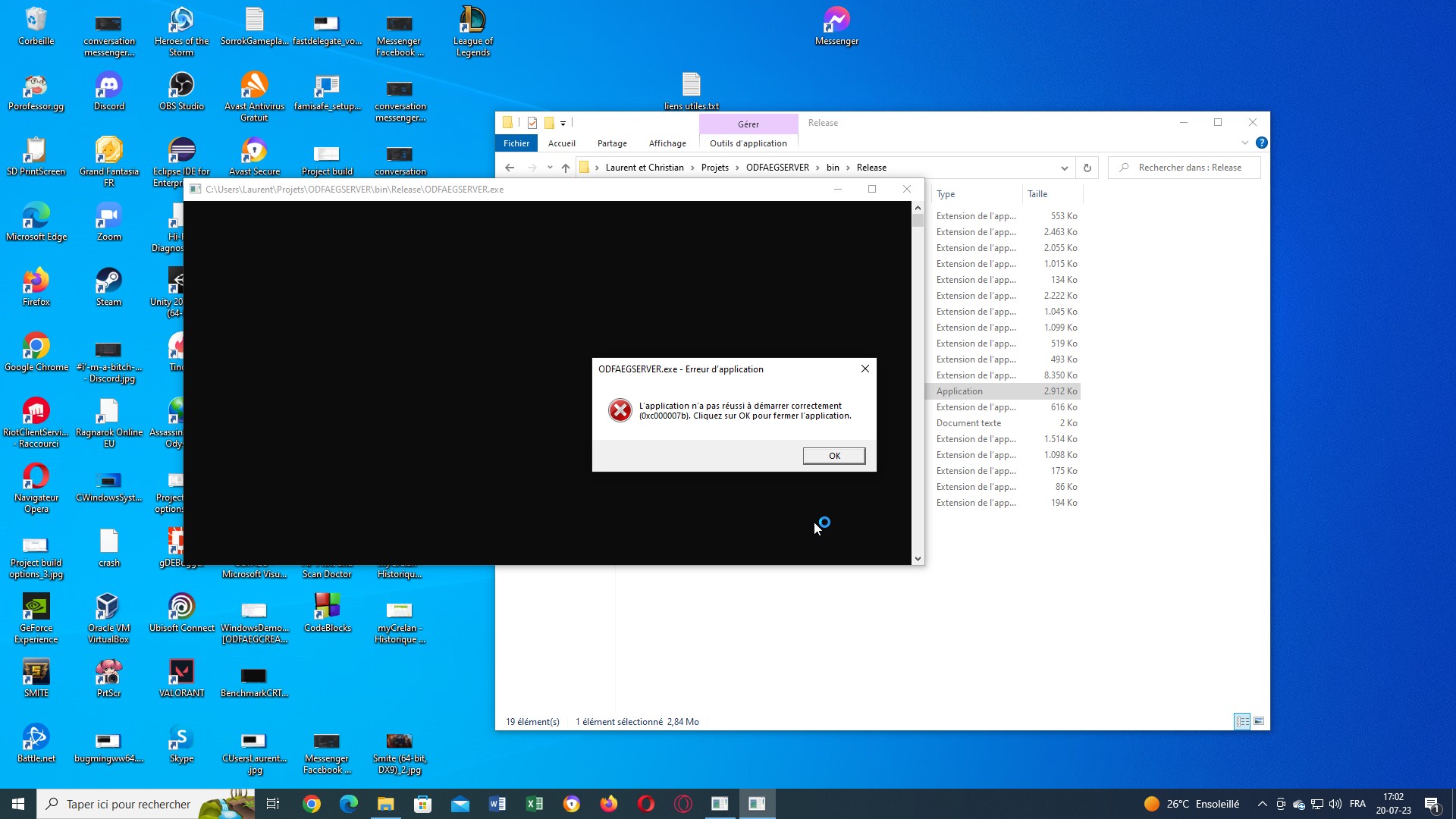
Task: Click the Affichage tab in Explorer
Action: [x=667, y=143]
